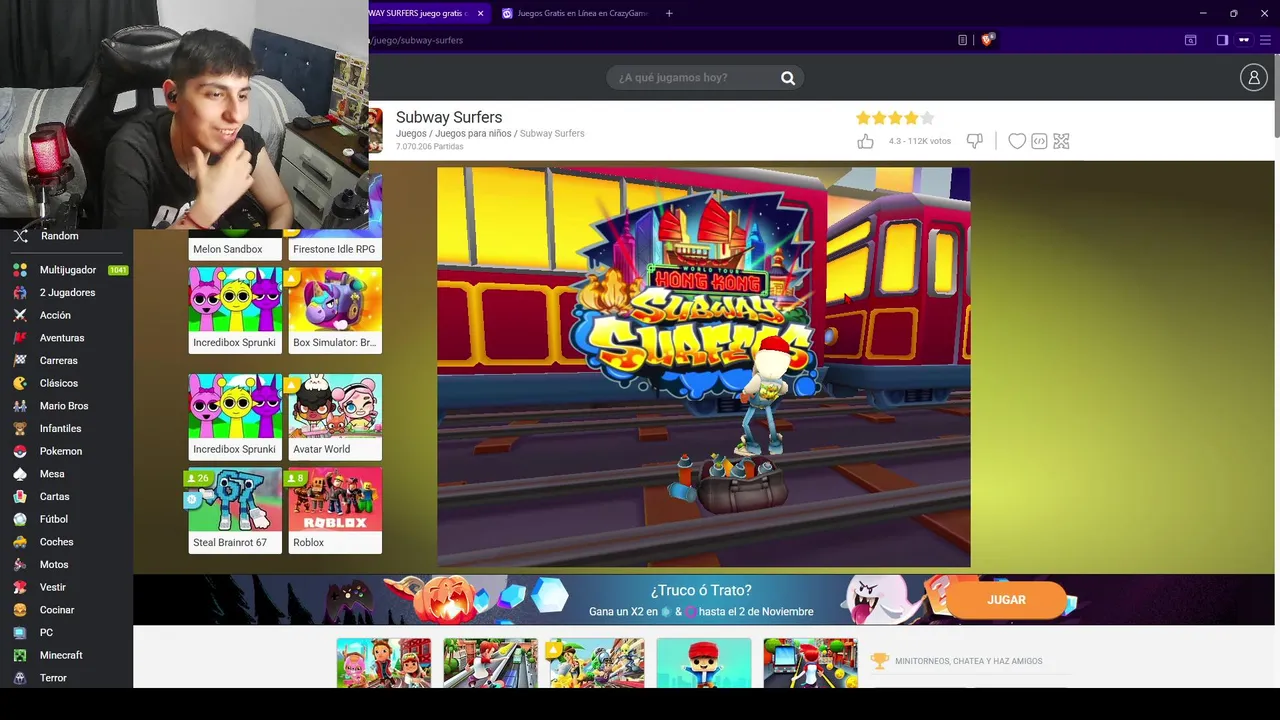Open the Box Simulator game card
Image resolution: width=1280 pixels, height=720 pixels.
335,310
